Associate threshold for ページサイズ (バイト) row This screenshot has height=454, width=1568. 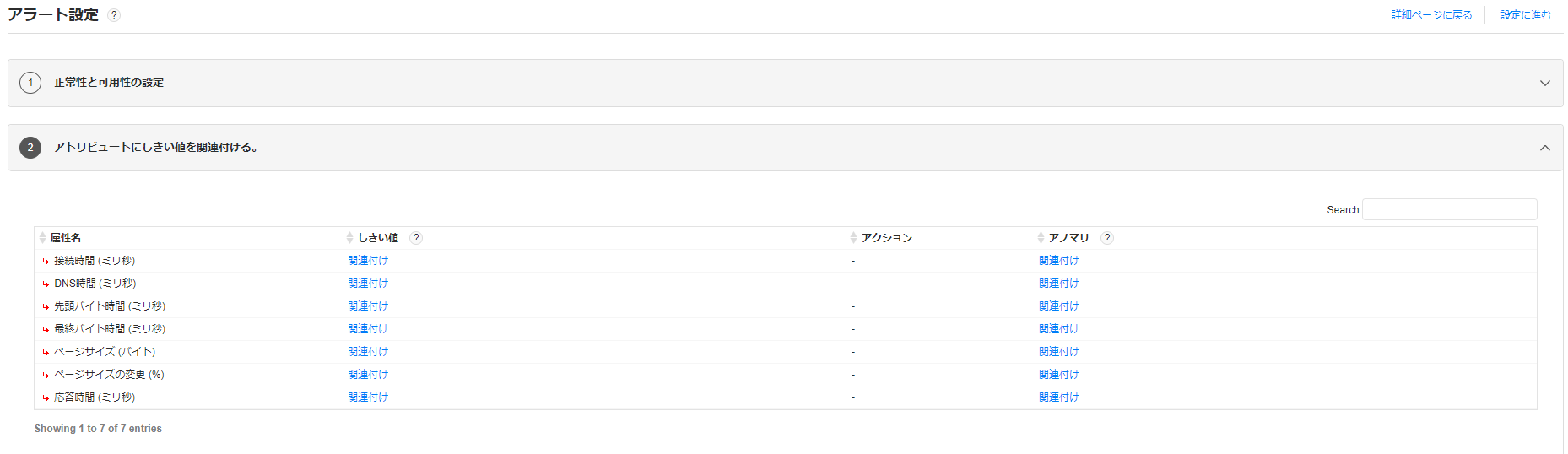point(368,352)
